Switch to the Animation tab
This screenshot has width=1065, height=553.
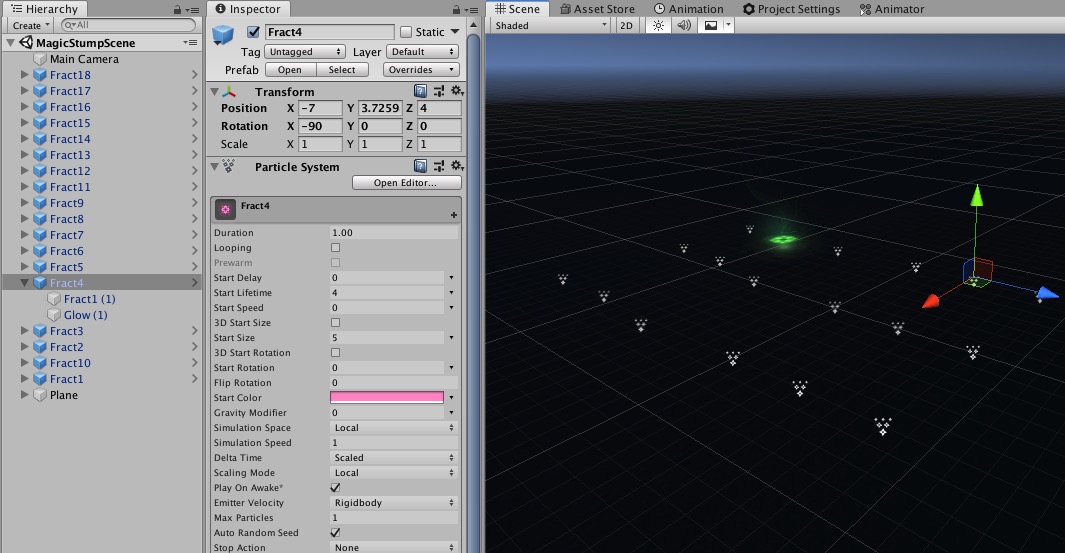tap(689, 9)
